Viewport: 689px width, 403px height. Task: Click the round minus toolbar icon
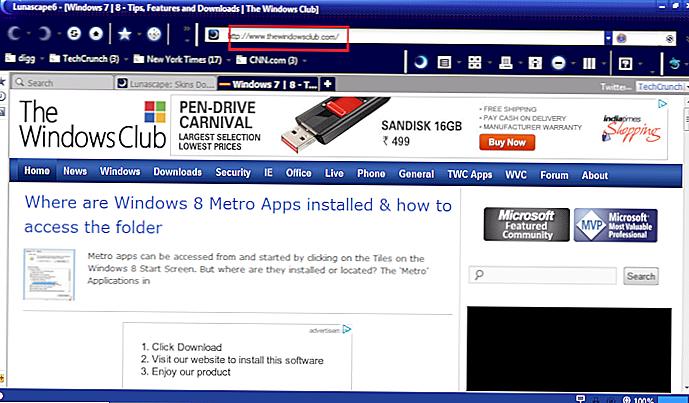558,63
